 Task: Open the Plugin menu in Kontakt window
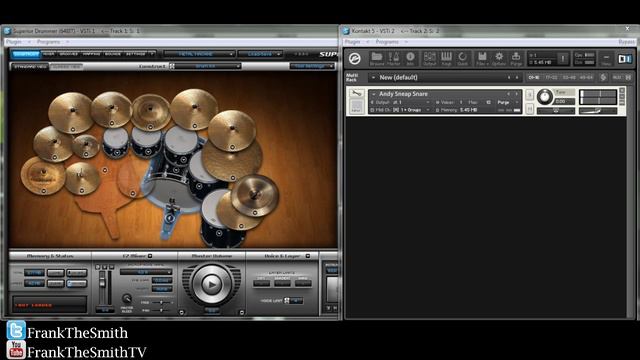click(x=352, y=42)
